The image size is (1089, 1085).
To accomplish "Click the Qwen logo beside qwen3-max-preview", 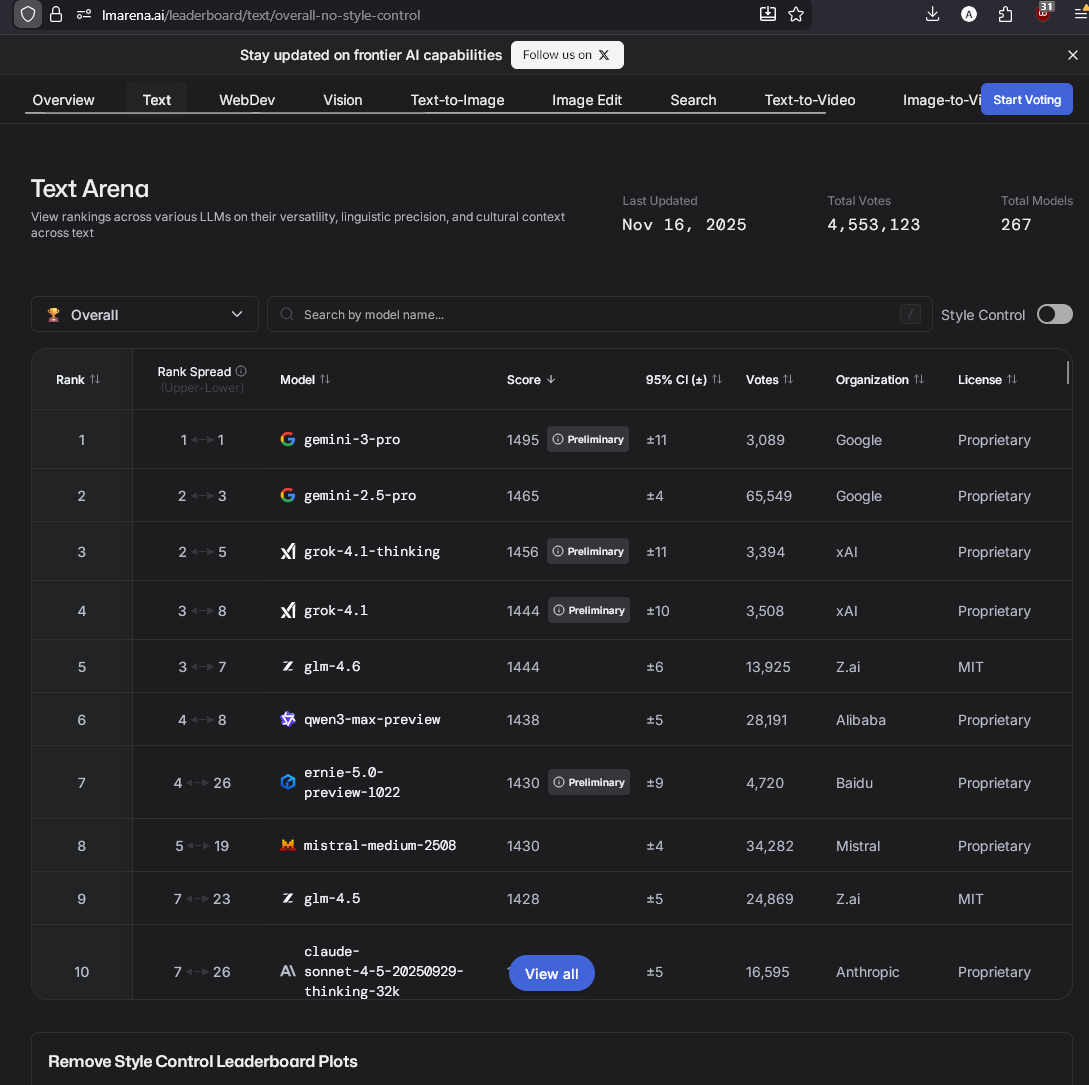I will (x=288, y=720).
